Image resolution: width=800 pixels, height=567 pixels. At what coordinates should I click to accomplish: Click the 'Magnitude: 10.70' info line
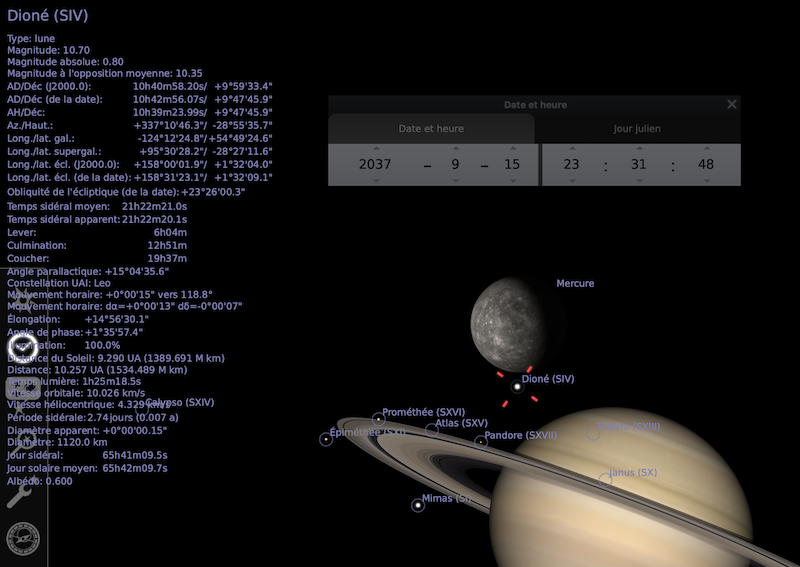(48, 50)
